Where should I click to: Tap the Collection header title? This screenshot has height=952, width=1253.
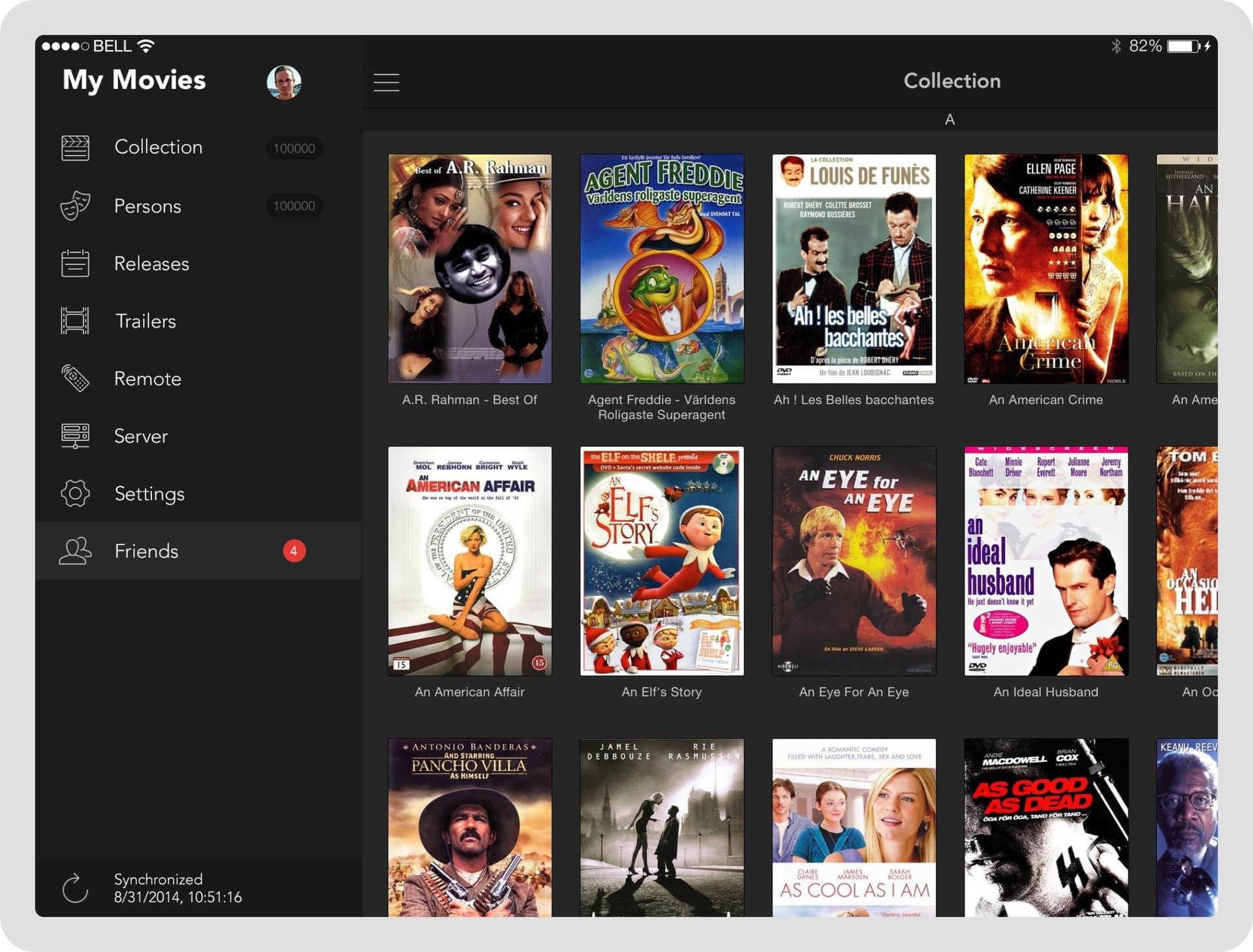[951, 81]
